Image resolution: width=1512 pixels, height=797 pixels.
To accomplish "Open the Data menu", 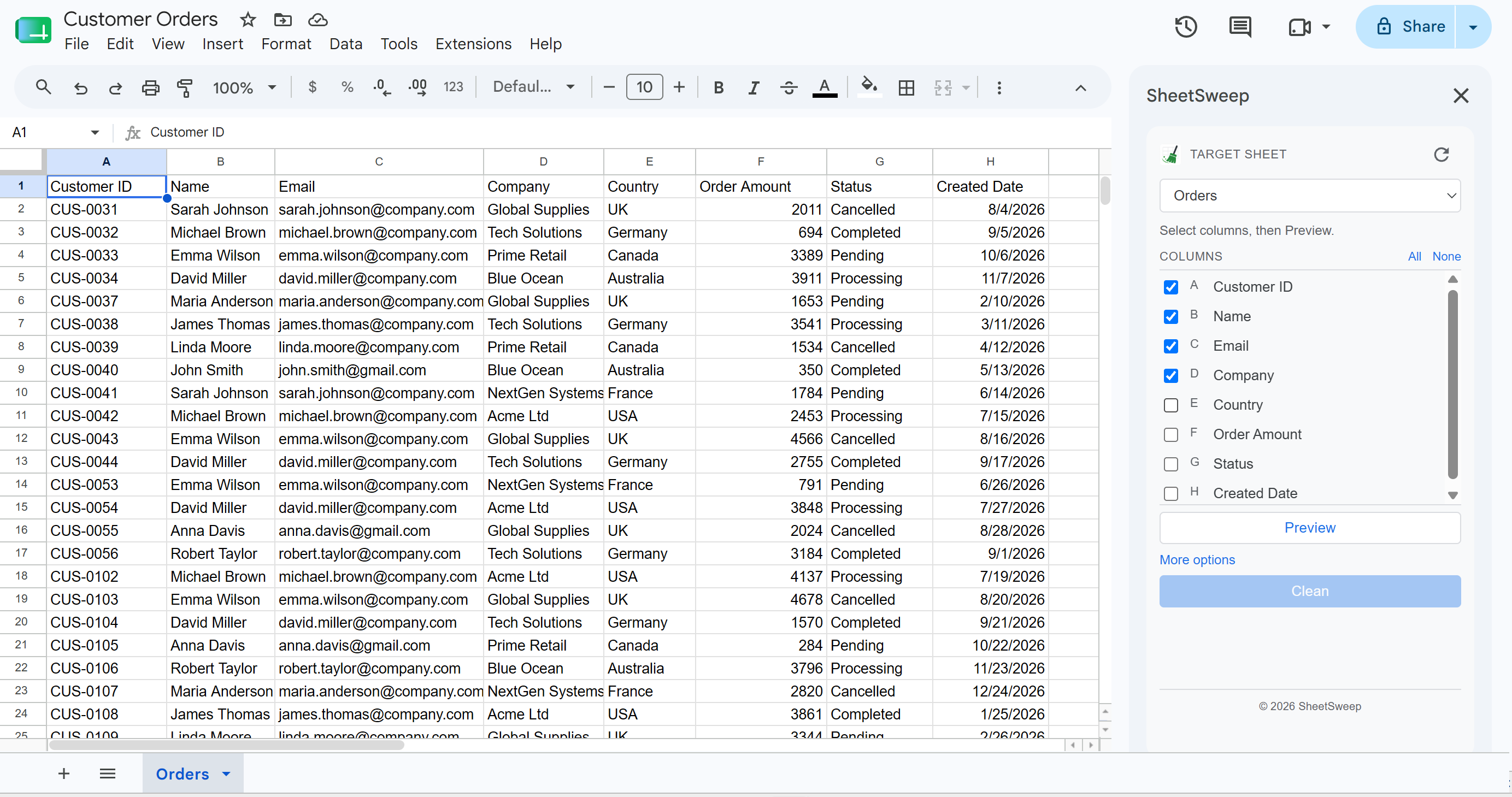I will pyautogui.click(x=346, y=44).
